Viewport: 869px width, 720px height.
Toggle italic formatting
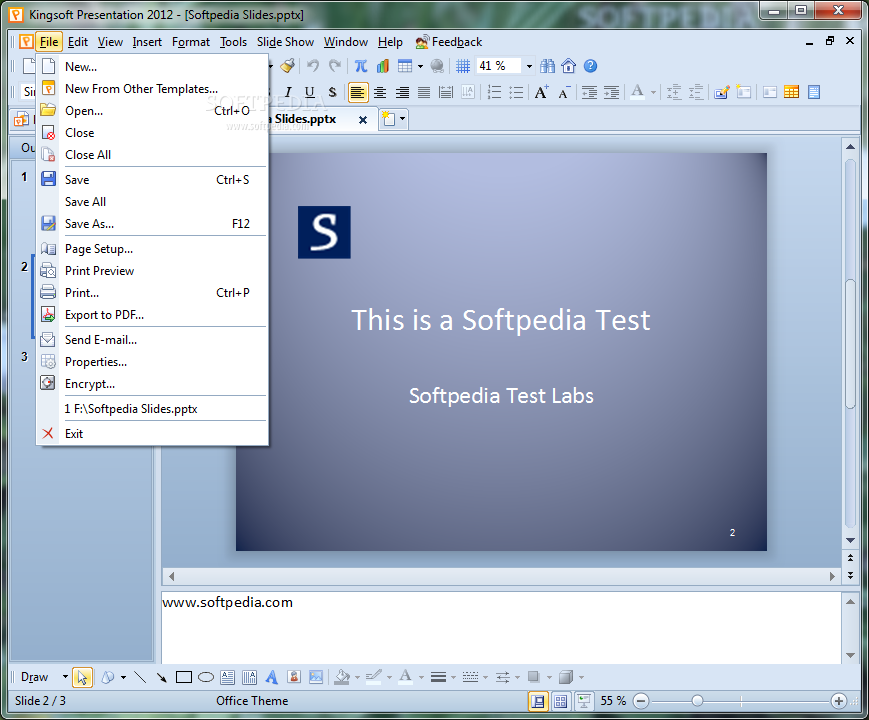288,92
